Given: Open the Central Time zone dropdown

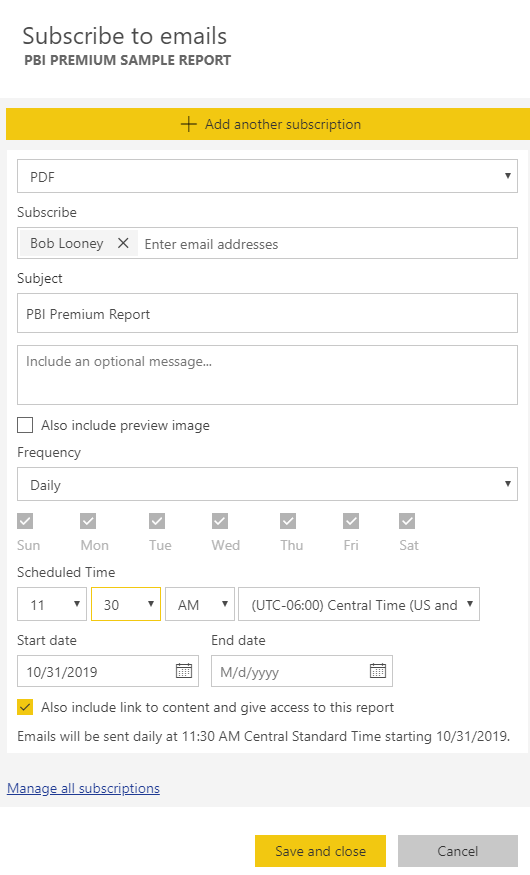Looking at the screenshot, I should (x=359, y=604).
